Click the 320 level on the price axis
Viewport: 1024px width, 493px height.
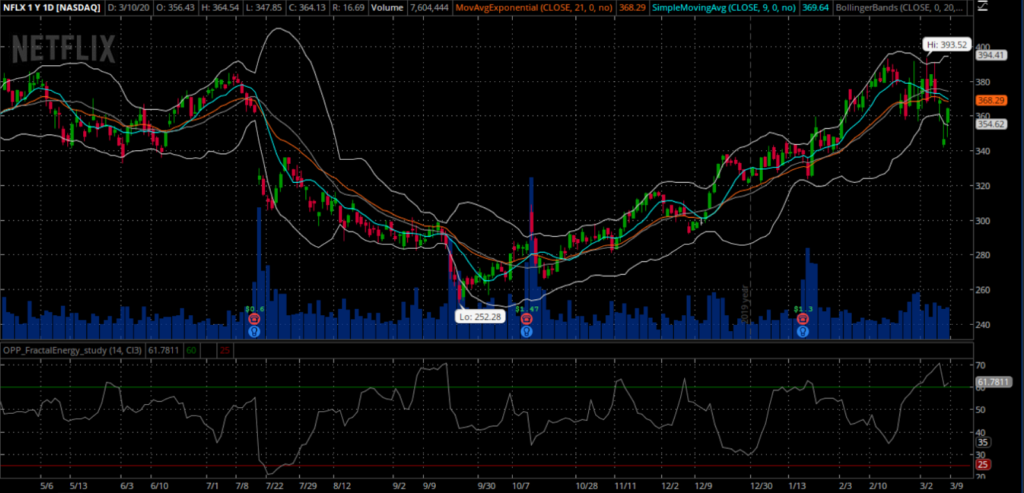pos(984,185)
